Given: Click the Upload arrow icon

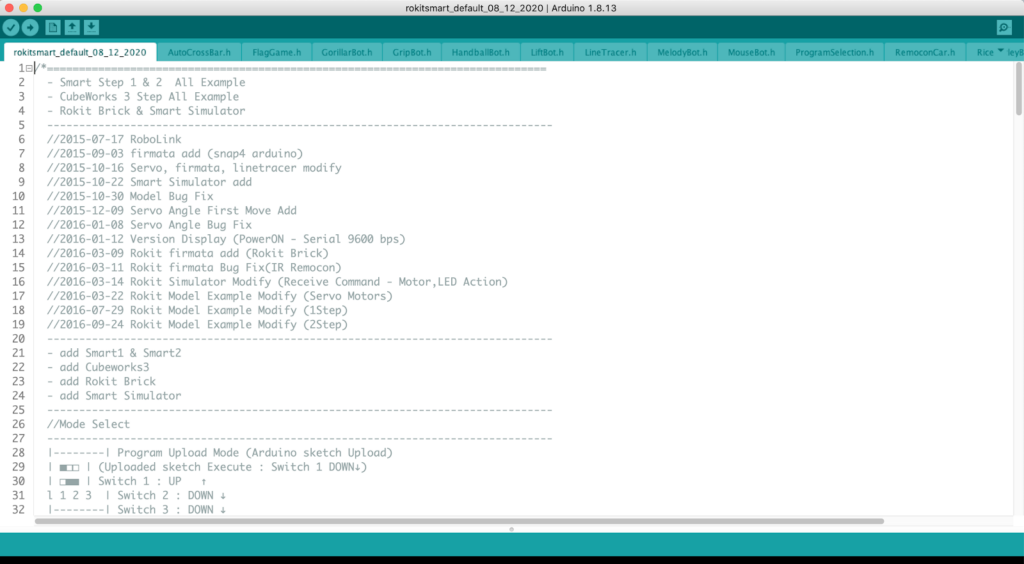Looking at the screenshot, I should coord(30,27).
